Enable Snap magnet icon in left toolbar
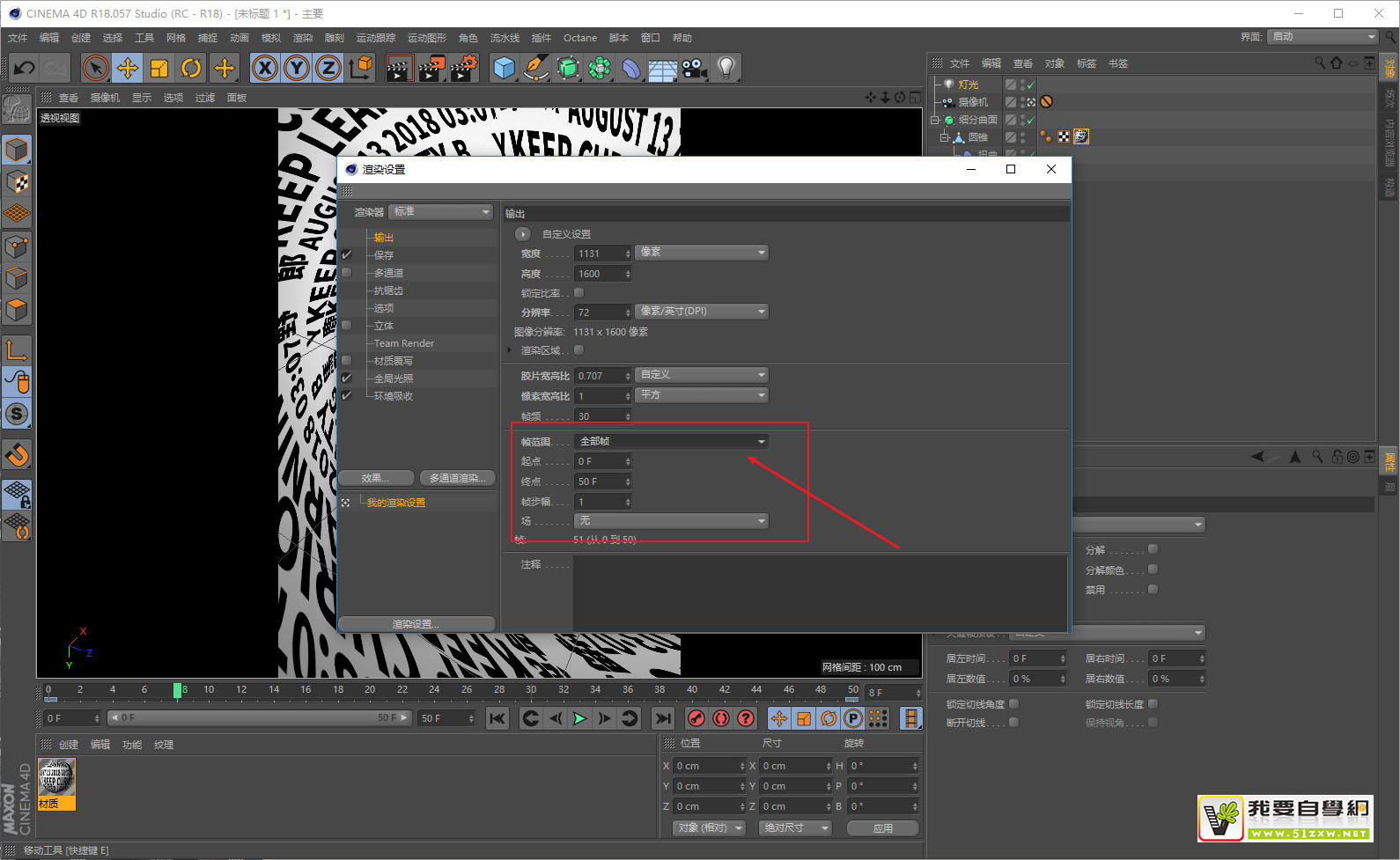1400x860 pixels. [17, 454]
